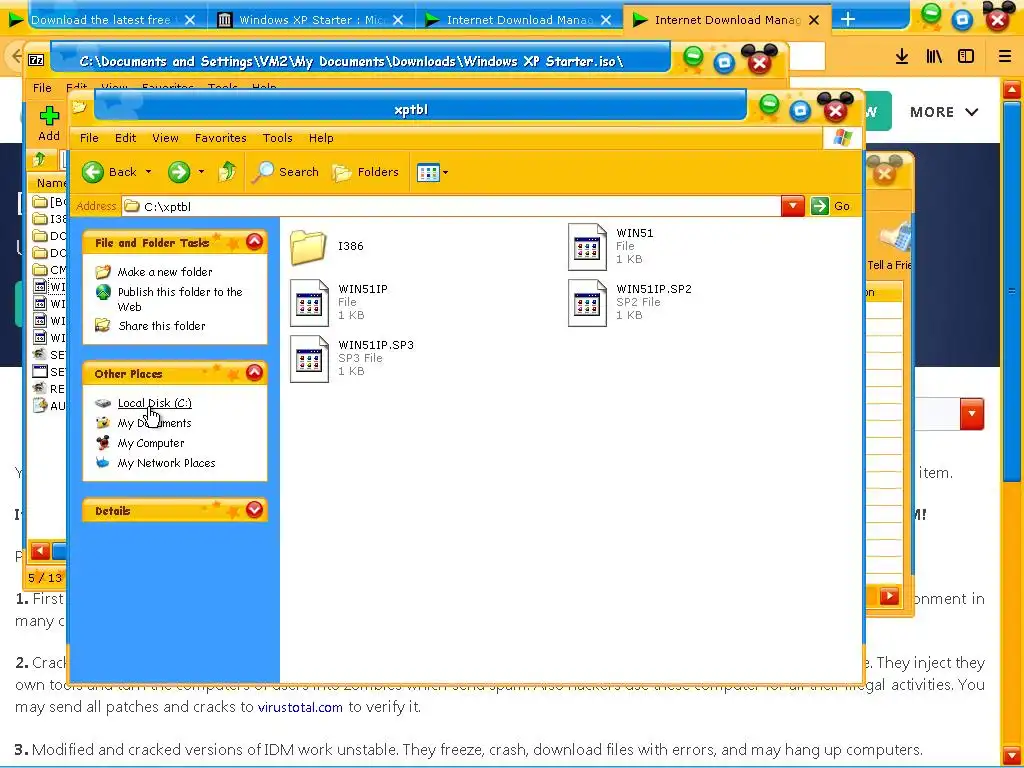The image size is (1024, 768).
Task: Open the Forward history dropdown arrow
Action: [x=201, y=172]
